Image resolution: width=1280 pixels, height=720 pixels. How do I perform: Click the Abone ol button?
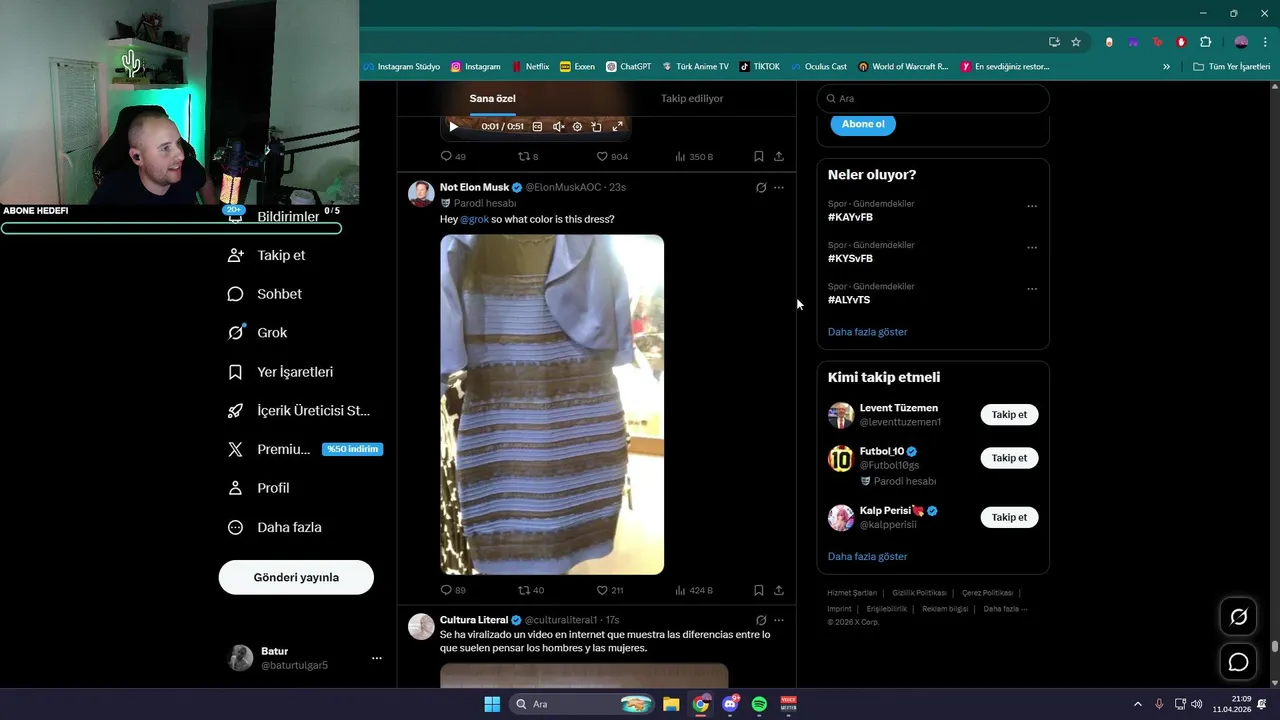coord(863,124)
